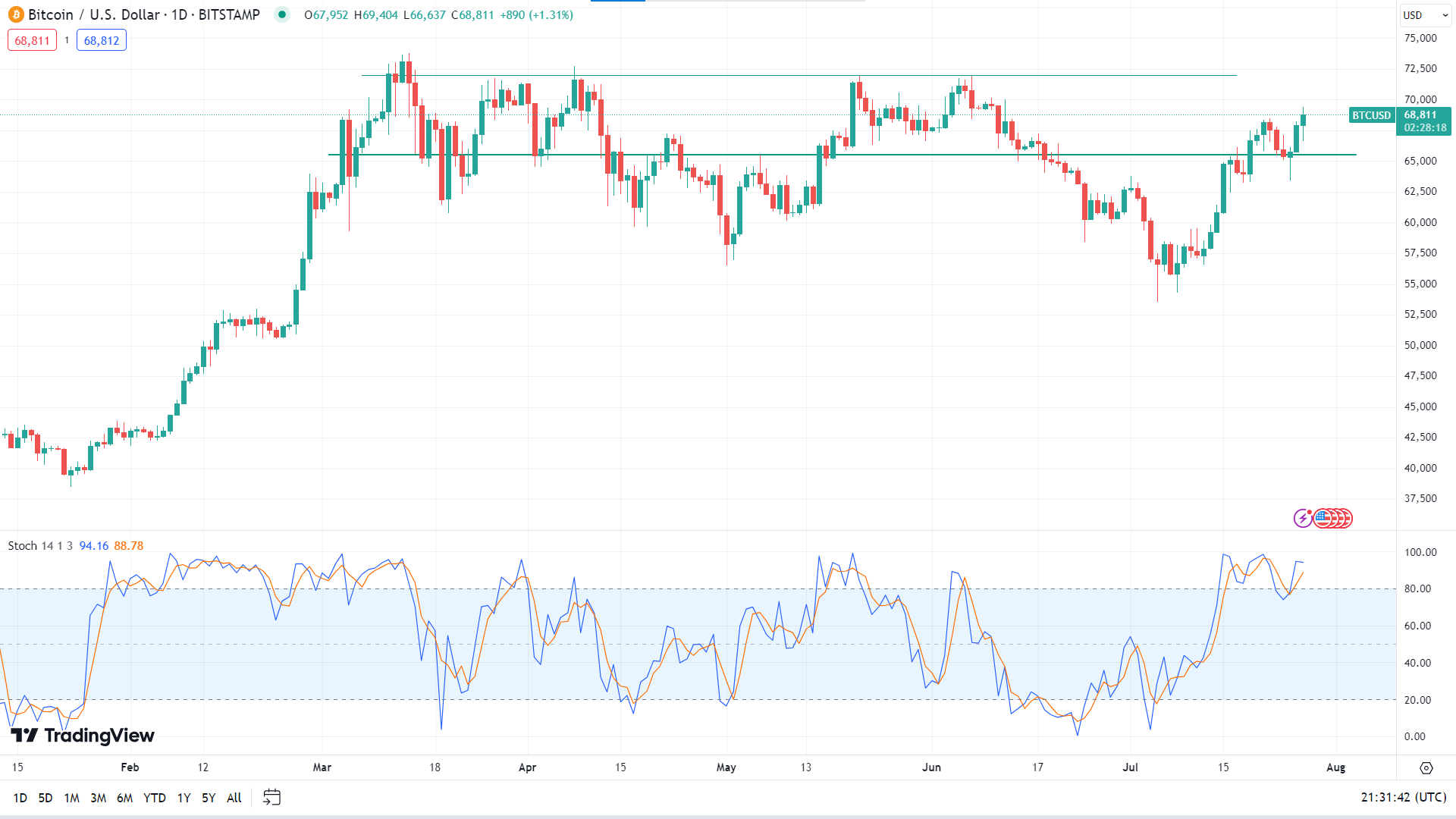Image resolution: width=1456 pixels, height=819 pixels.
Task: Click the Bitcoin logo icon next to symbol
Action: 15,14
